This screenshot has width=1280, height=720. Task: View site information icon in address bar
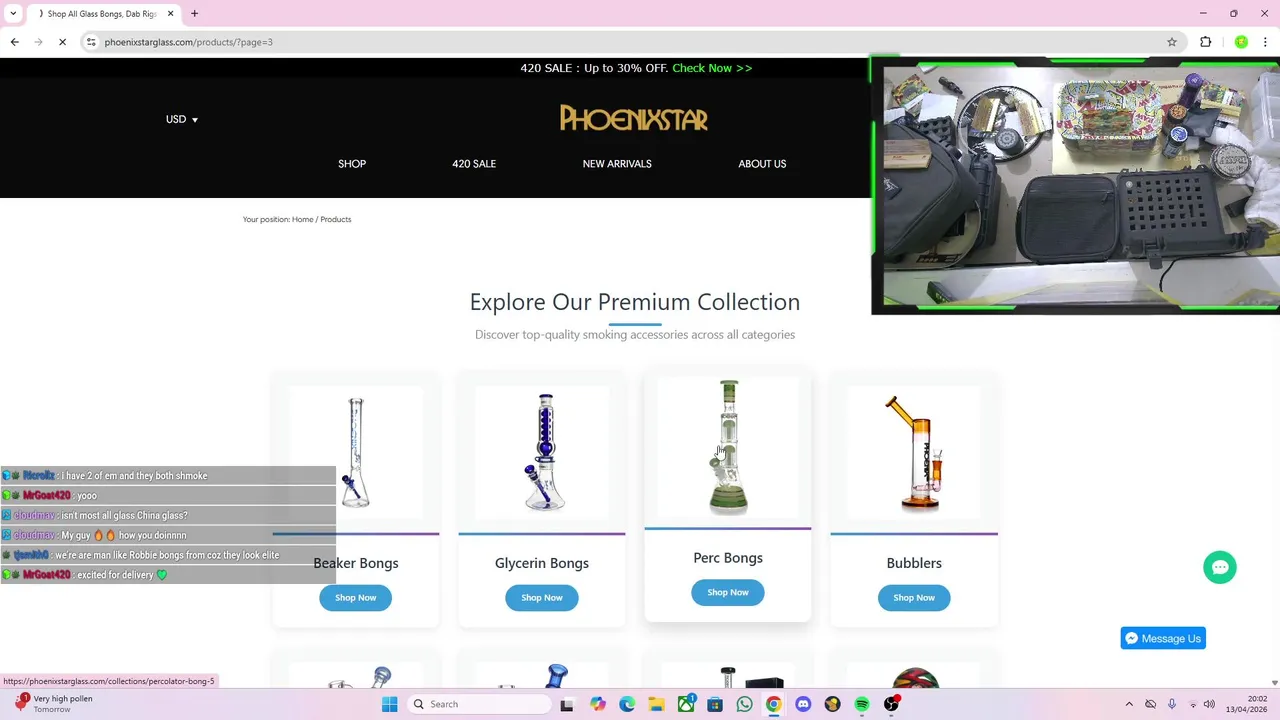pos(91,42)
